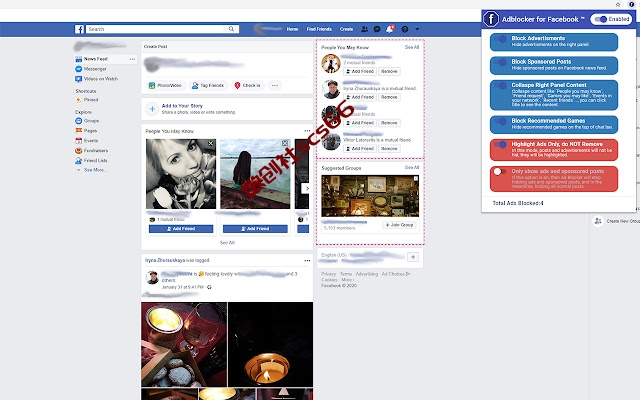Open People You May Know feed options
Screen dimensions: 640x400
[x=307, y=131]
